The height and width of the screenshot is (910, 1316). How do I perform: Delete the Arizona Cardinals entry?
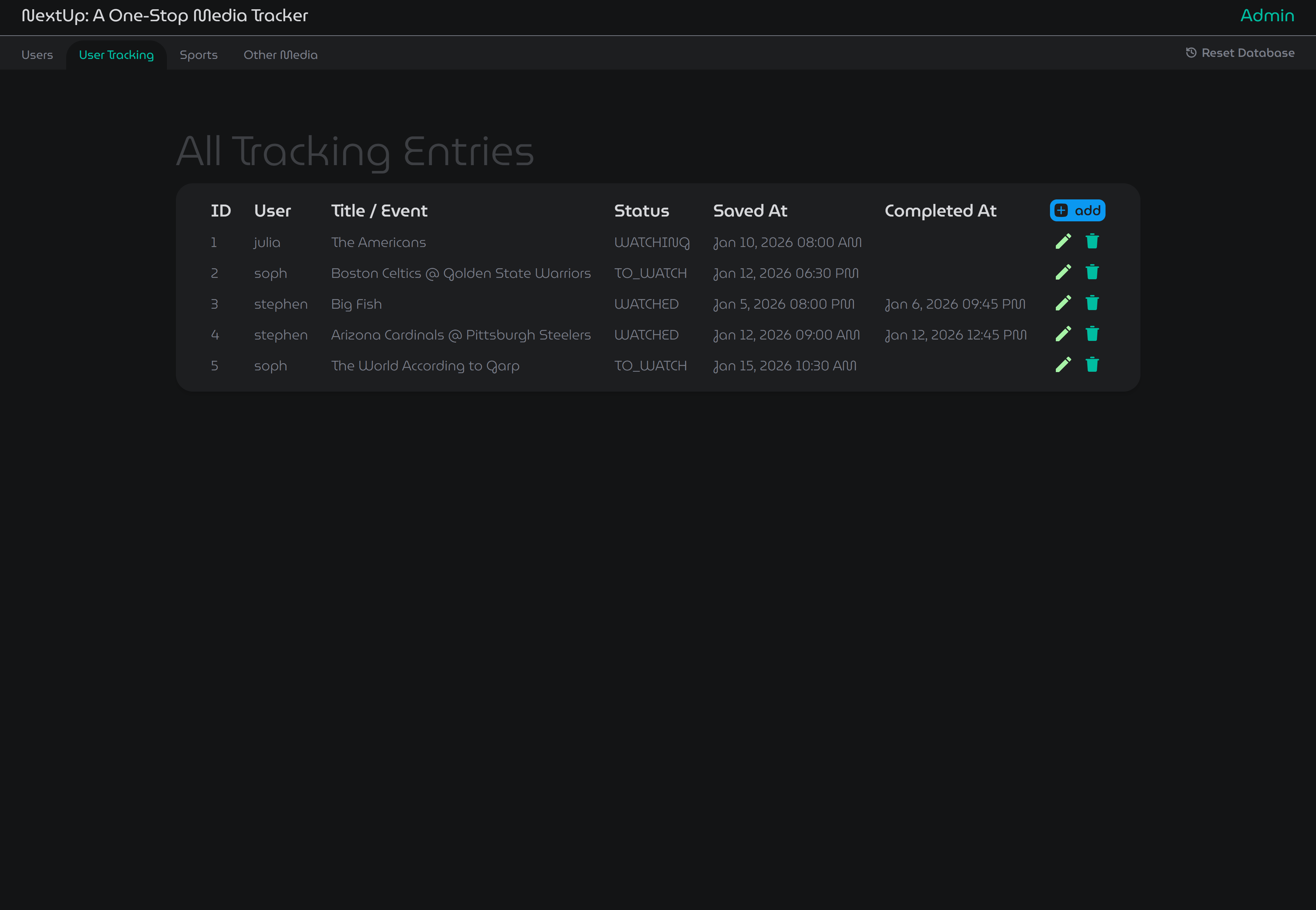[1092, 334]
